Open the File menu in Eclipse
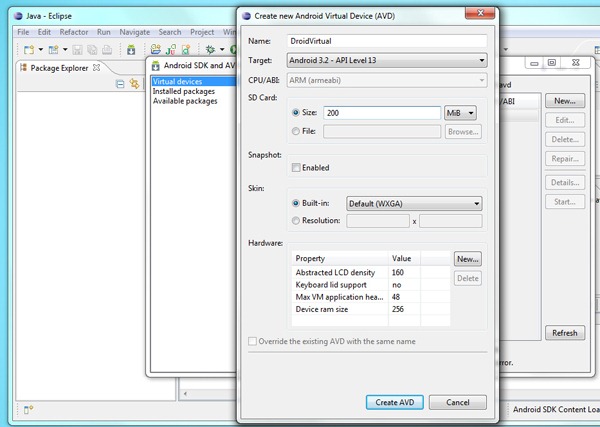This screenshot has width=600, height=427. 23,32
